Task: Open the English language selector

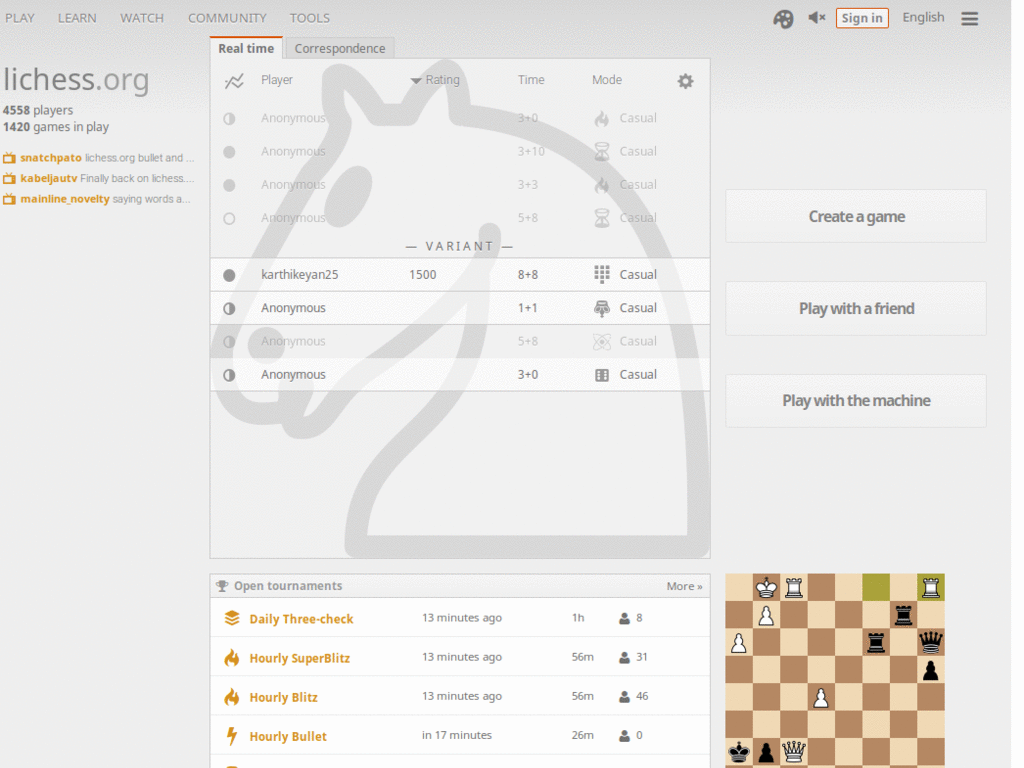Action: click(x=923, y=18)
